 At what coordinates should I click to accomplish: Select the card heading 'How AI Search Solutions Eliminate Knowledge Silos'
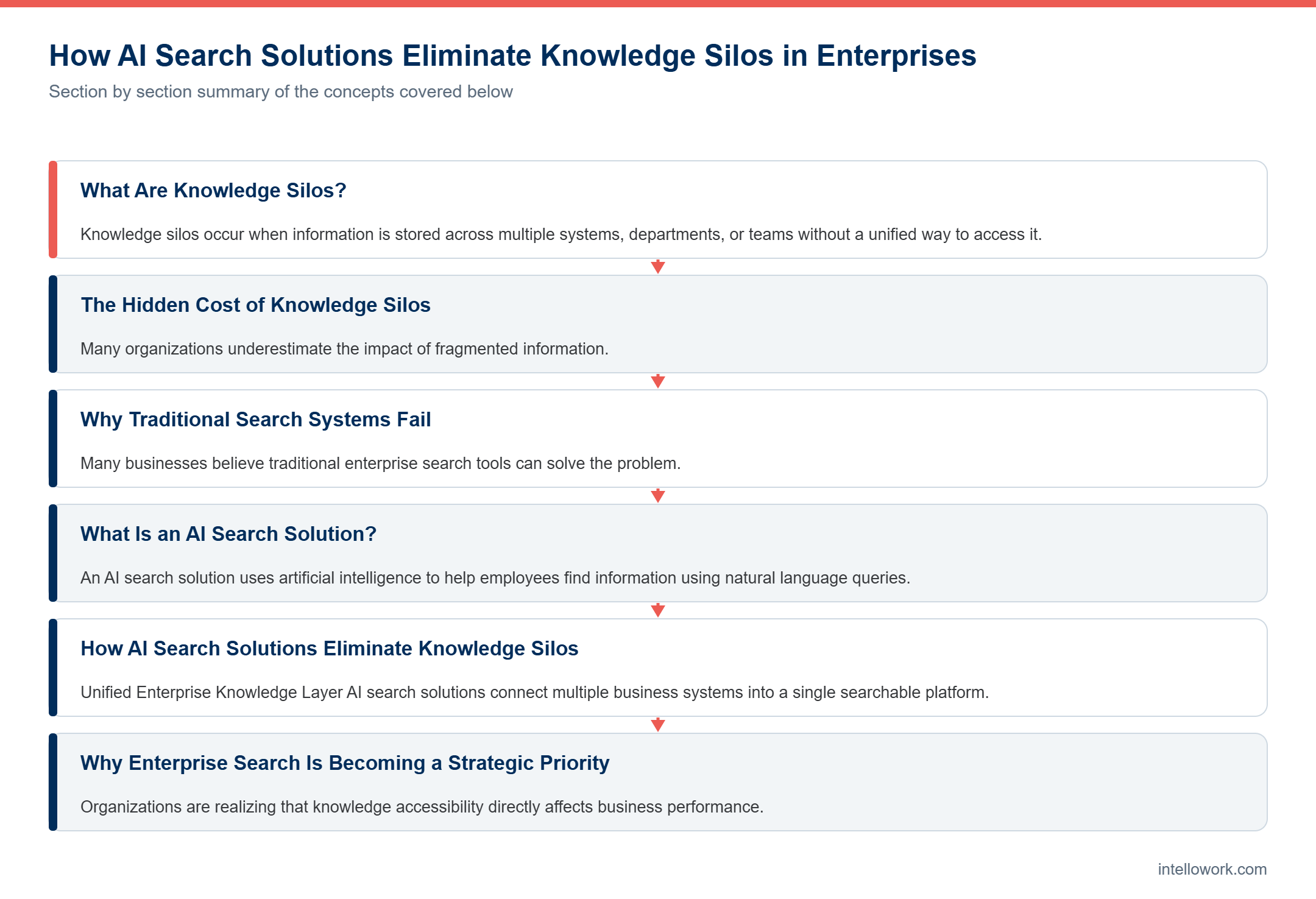[329, 649]
